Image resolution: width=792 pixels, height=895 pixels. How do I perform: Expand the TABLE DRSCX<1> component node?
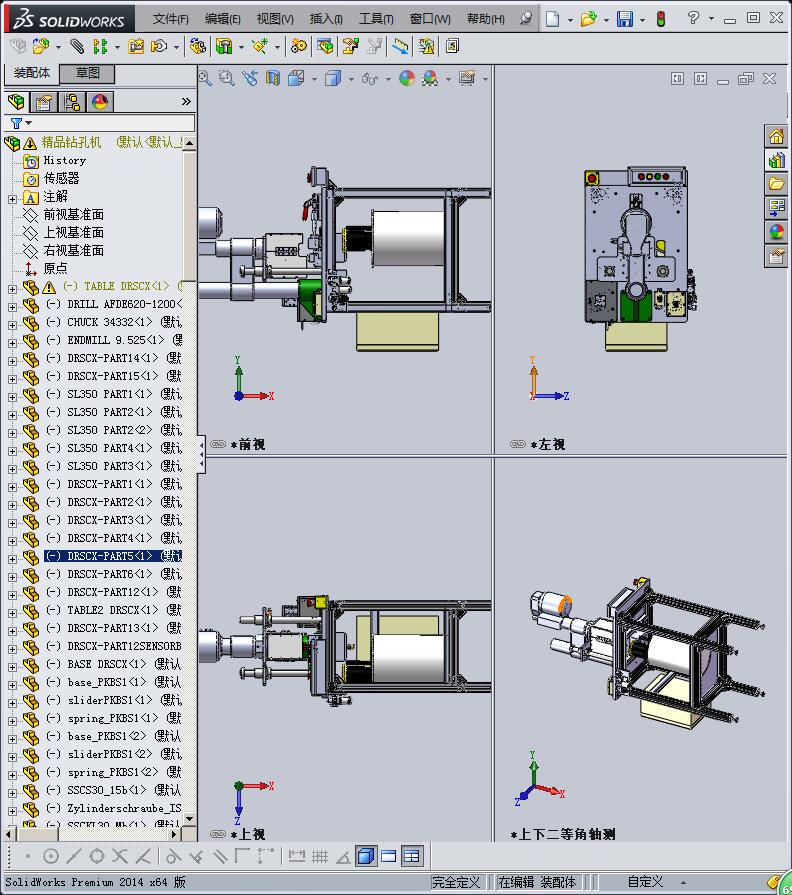coord(13,289)
